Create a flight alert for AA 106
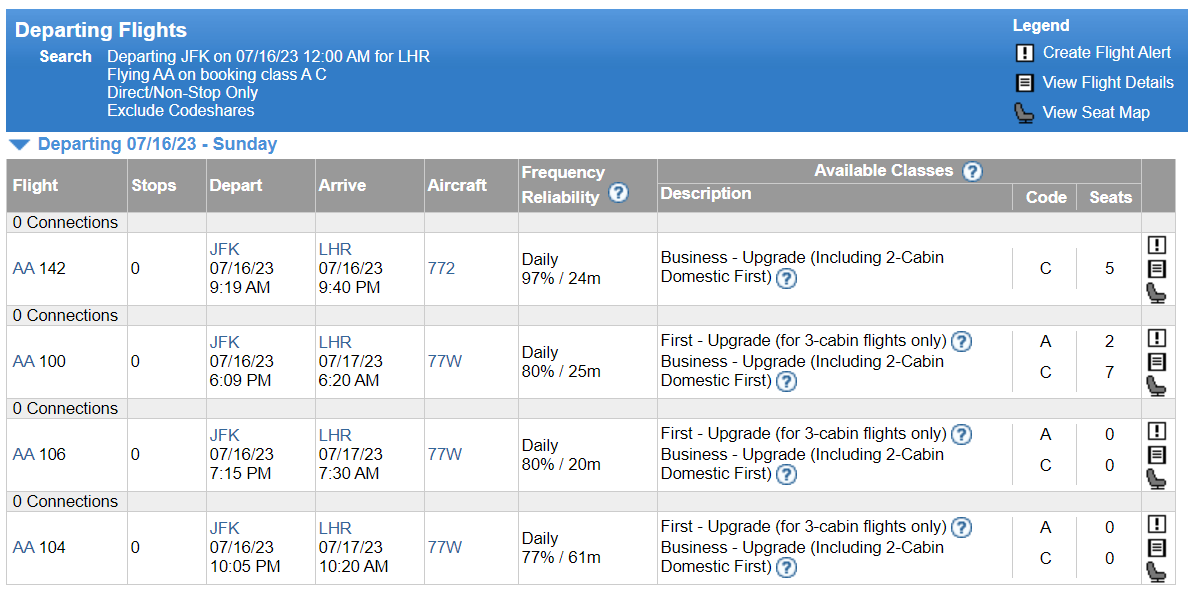This screenshot has width=1188, height=595. tap(1157, 431)
